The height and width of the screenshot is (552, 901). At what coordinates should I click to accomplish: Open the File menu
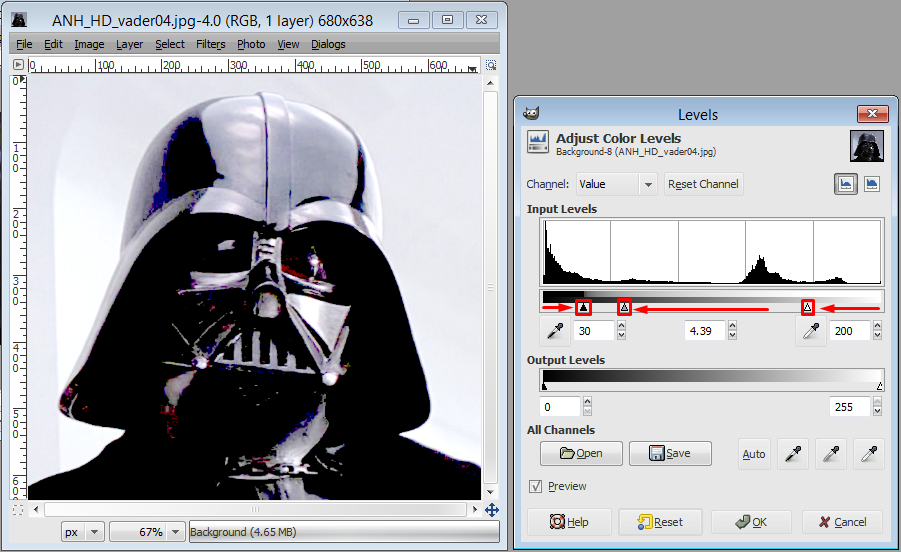24,44
